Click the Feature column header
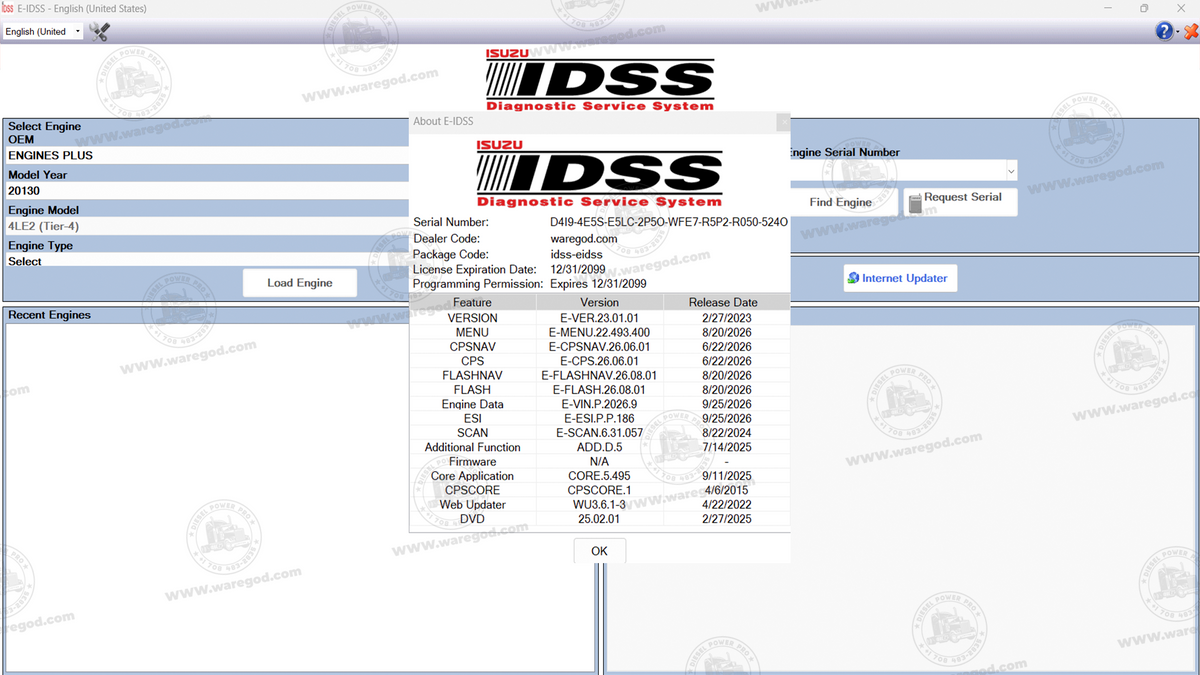The width and height of the screenshot is (1200, 675). tap(472, 302)
